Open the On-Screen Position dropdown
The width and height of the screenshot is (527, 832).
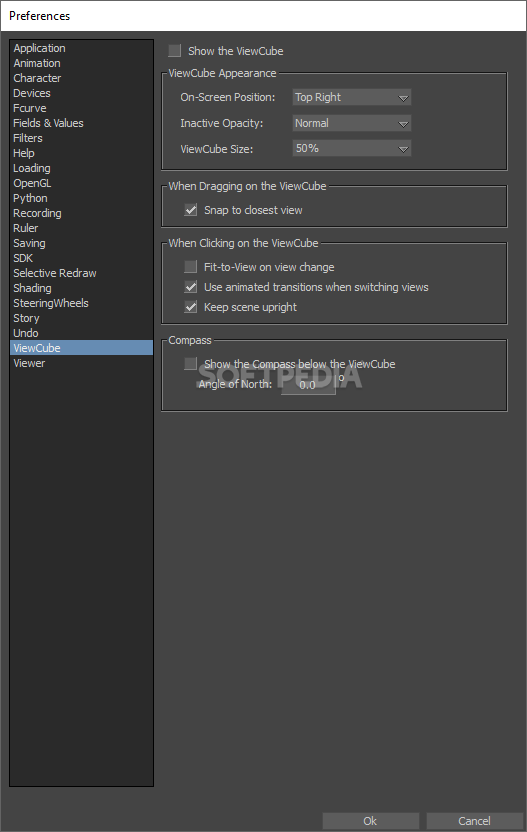pyautogui.click(x=352, y=97)
